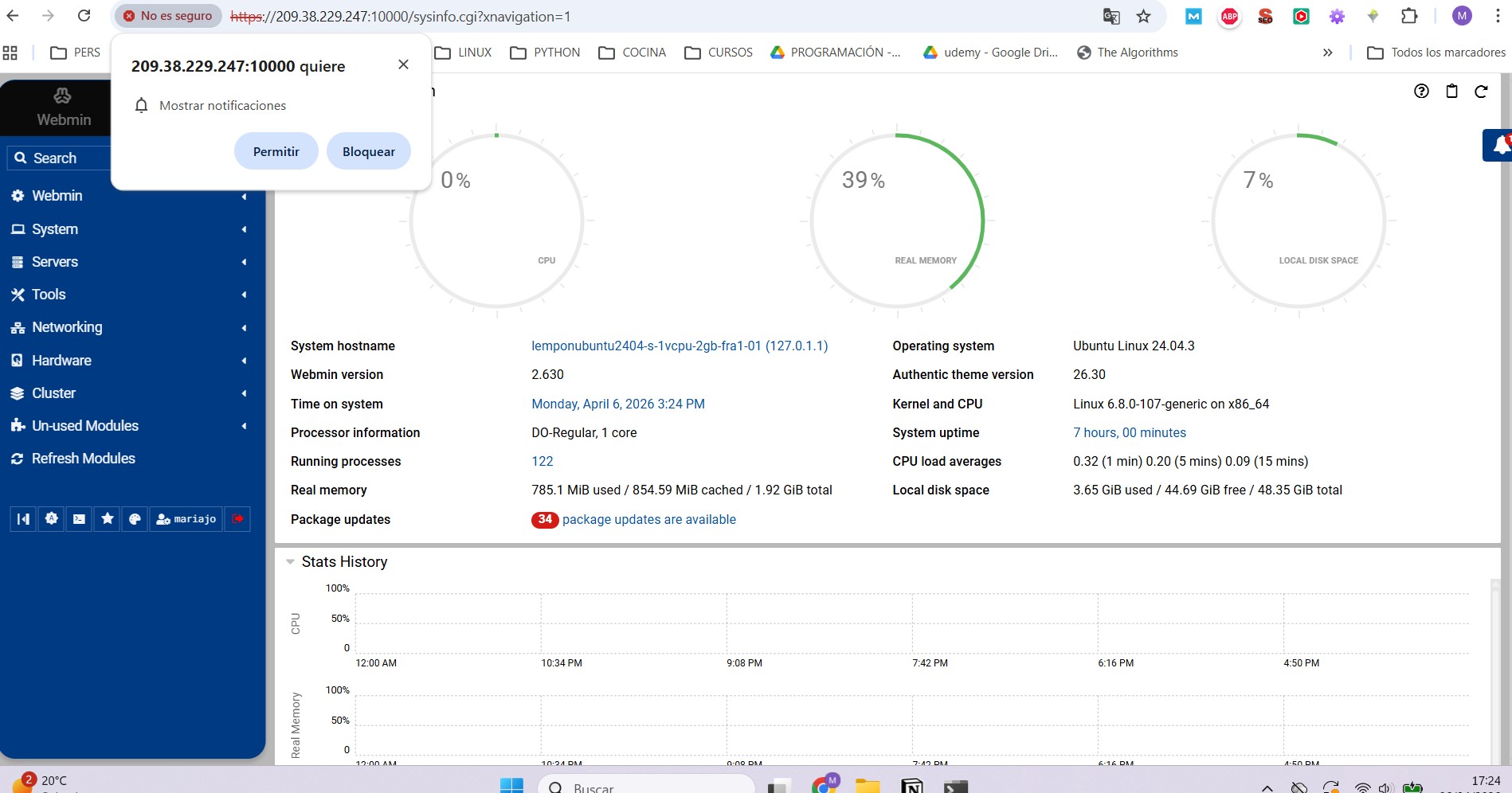The width and height of the screenshot is (1512, 793).
Task: Click the Real Memory usage gauge
Action: [897, 221]
